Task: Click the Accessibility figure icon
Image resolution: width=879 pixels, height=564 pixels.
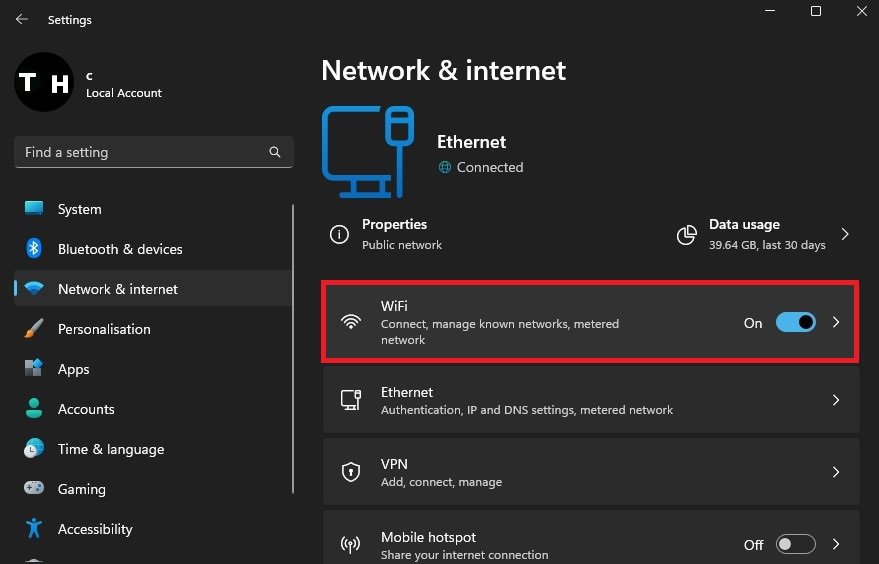Action: [x=33, y=529]
